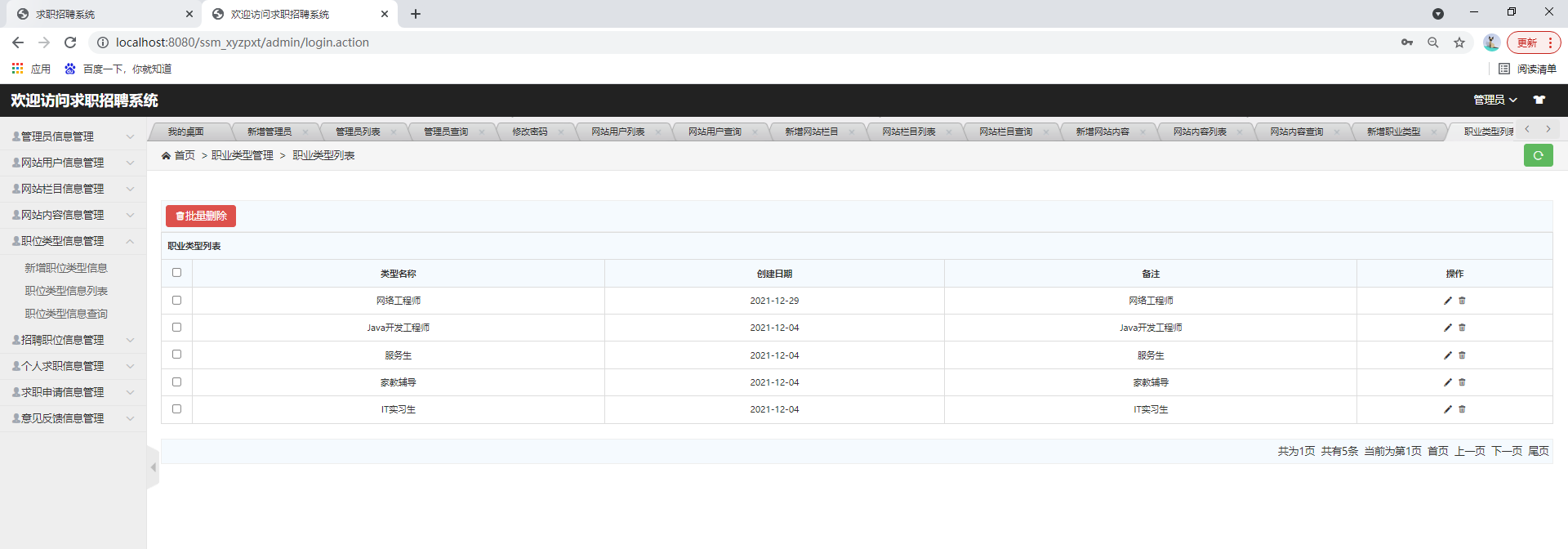Edit the 服务生 row with pencil icon
This screenshot has height=549, width=1568.
tap(1448, 355)
